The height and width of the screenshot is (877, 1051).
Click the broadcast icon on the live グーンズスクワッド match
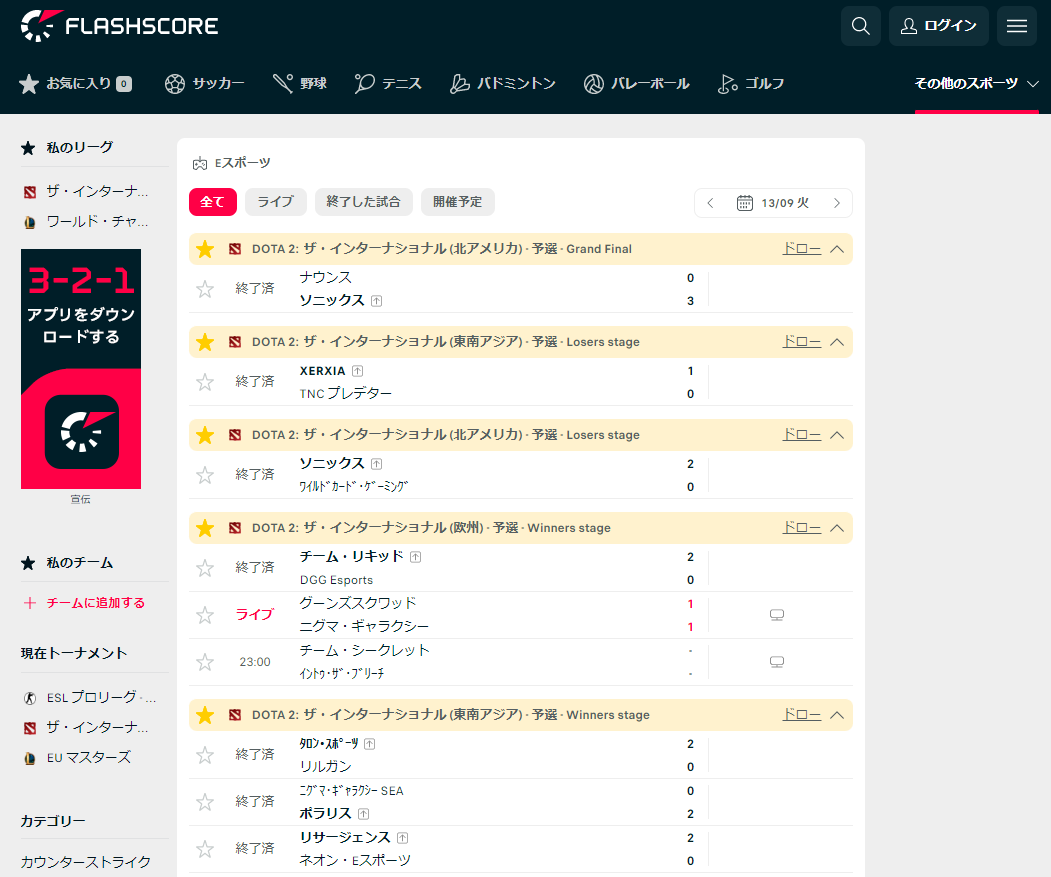[779, 614]
